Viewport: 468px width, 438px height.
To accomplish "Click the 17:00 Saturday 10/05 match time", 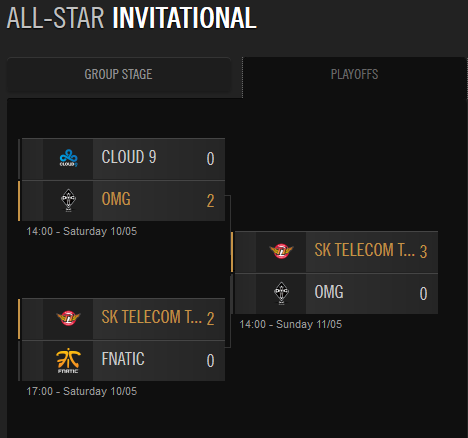I will [82, 391].
